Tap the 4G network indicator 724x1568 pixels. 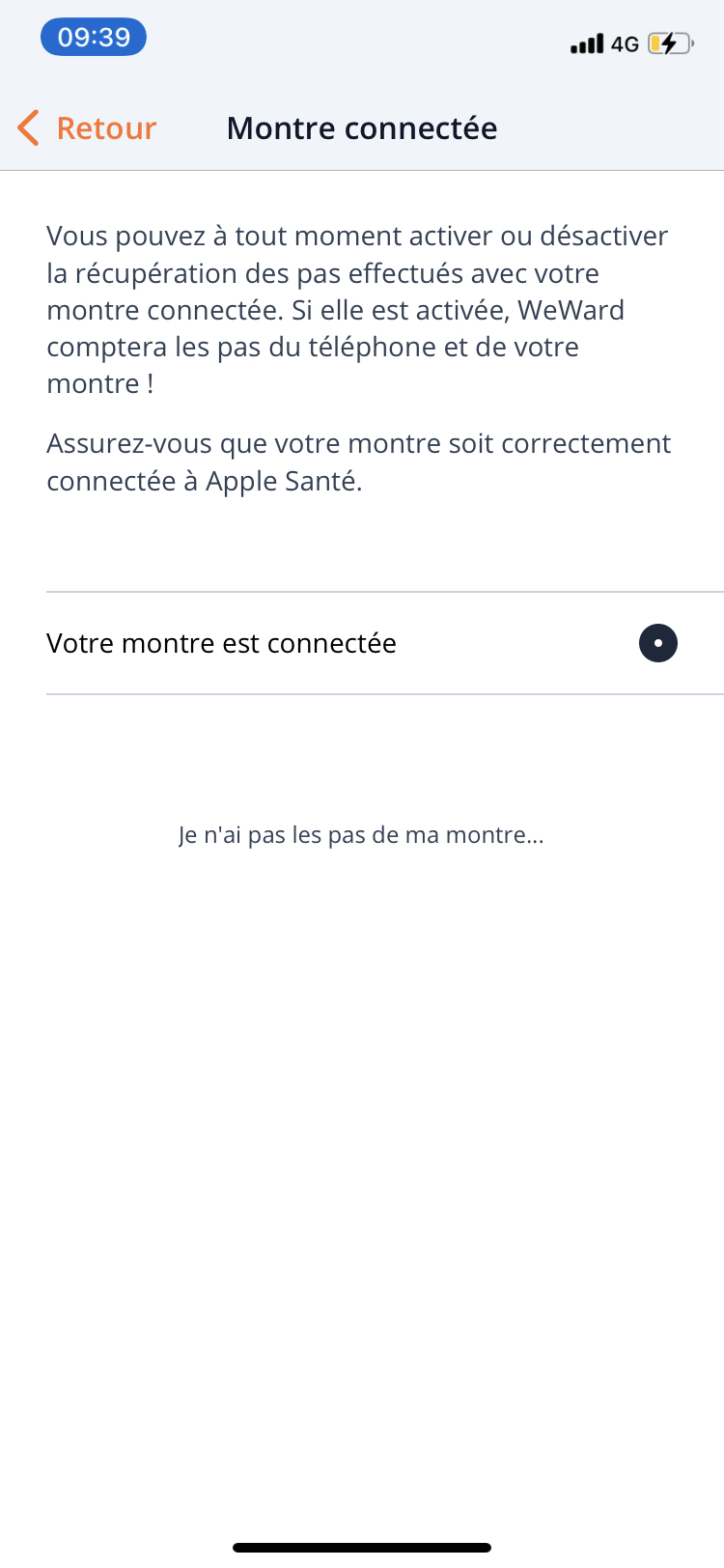pyautogui.click(x=625, y=44)
